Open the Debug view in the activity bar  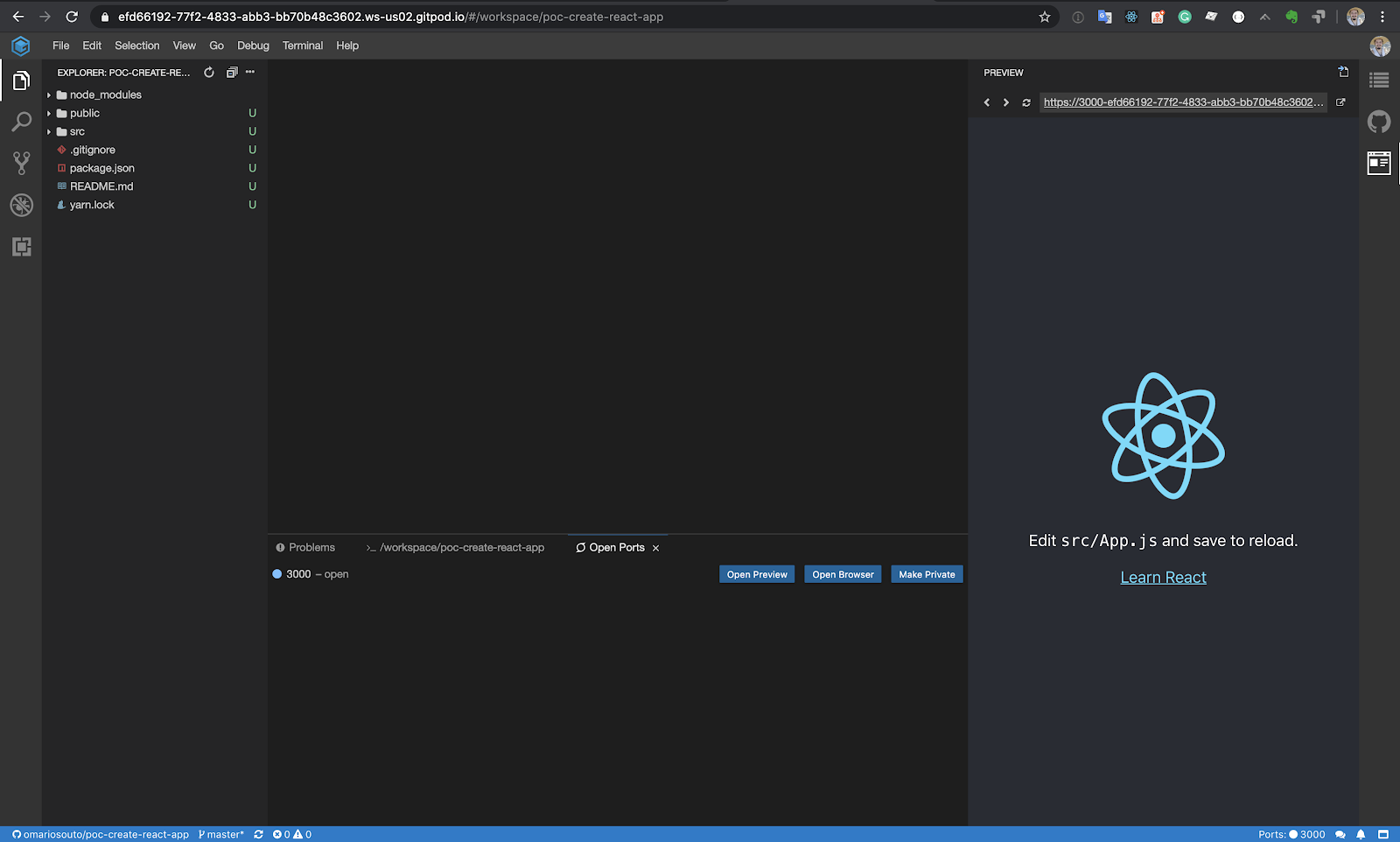[21, 205]
